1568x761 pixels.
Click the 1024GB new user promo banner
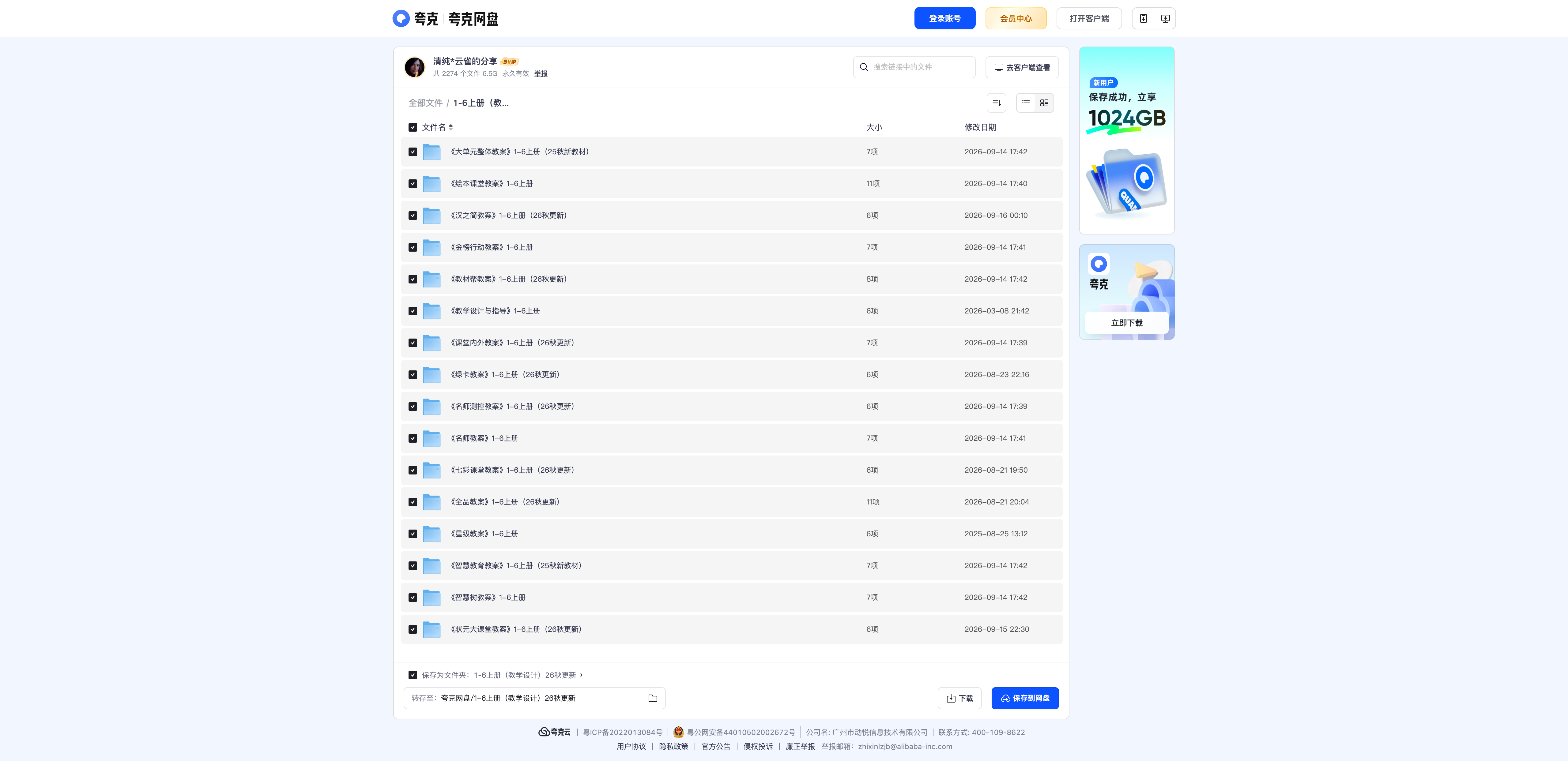(x=1126, y=141)
